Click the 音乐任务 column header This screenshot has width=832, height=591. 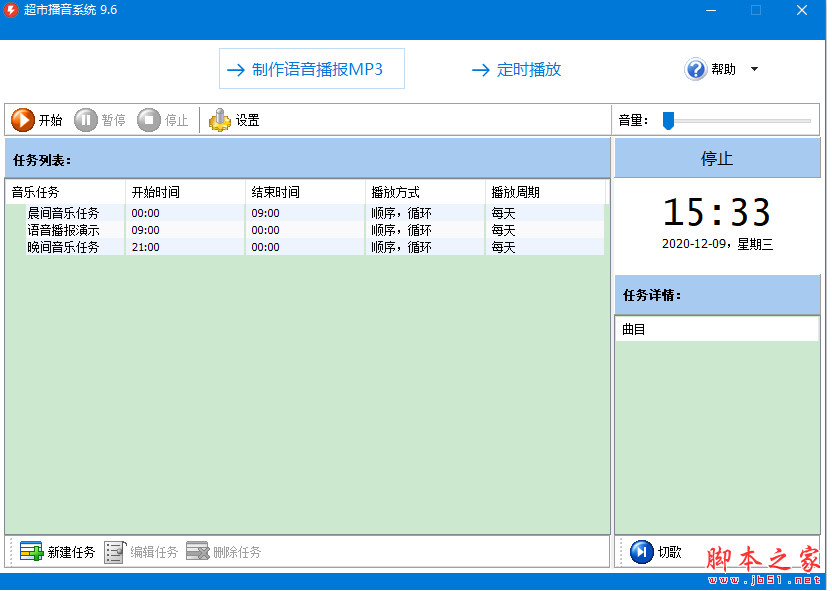pos(65,192)
